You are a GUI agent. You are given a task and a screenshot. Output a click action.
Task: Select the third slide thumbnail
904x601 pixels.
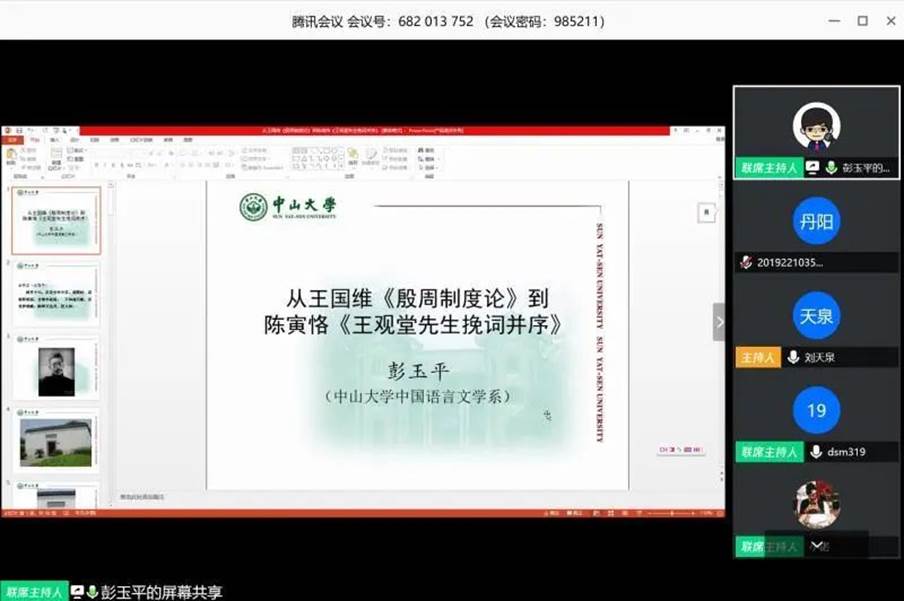pos(55,366)
